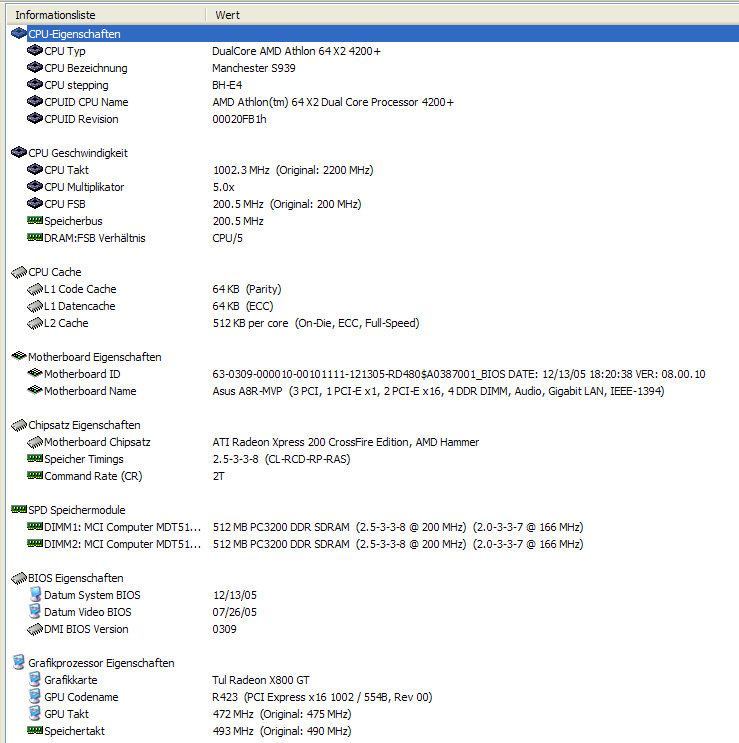The width and height of the screenshot is (739, 743).
Task: Click the icon beside L1 Datencache
Action: coord(35,306)
